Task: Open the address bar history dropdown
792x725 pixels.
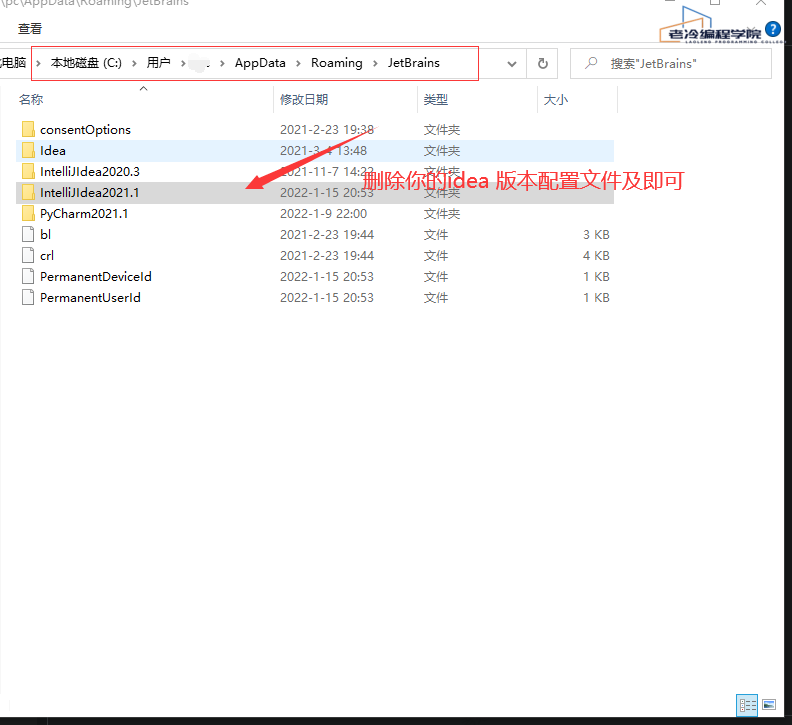Action: click(512, 64)
